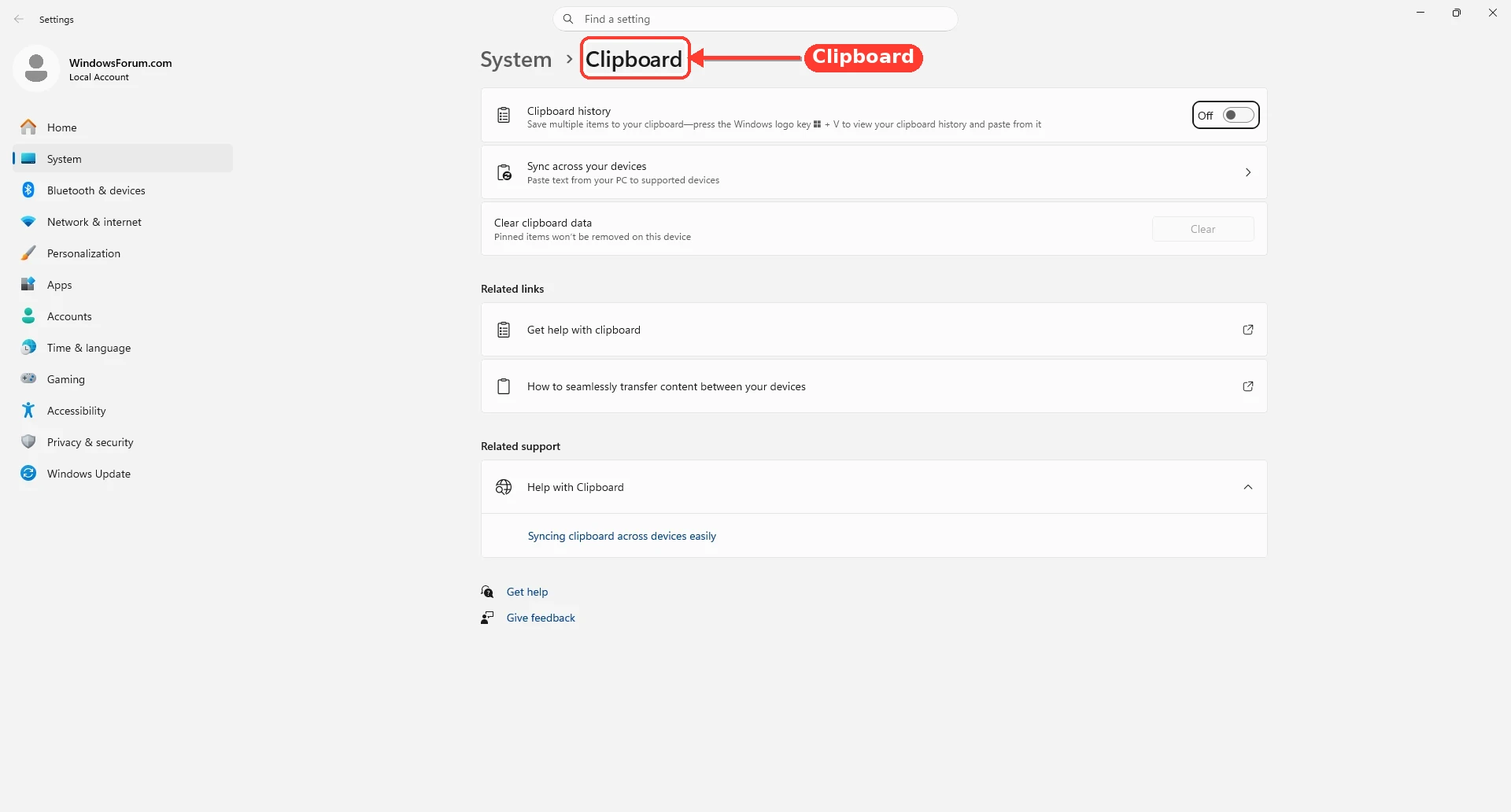Click the Privacy & security shield icon
1511x812 pixels.
pyautogui.click(x=28, y=441)
